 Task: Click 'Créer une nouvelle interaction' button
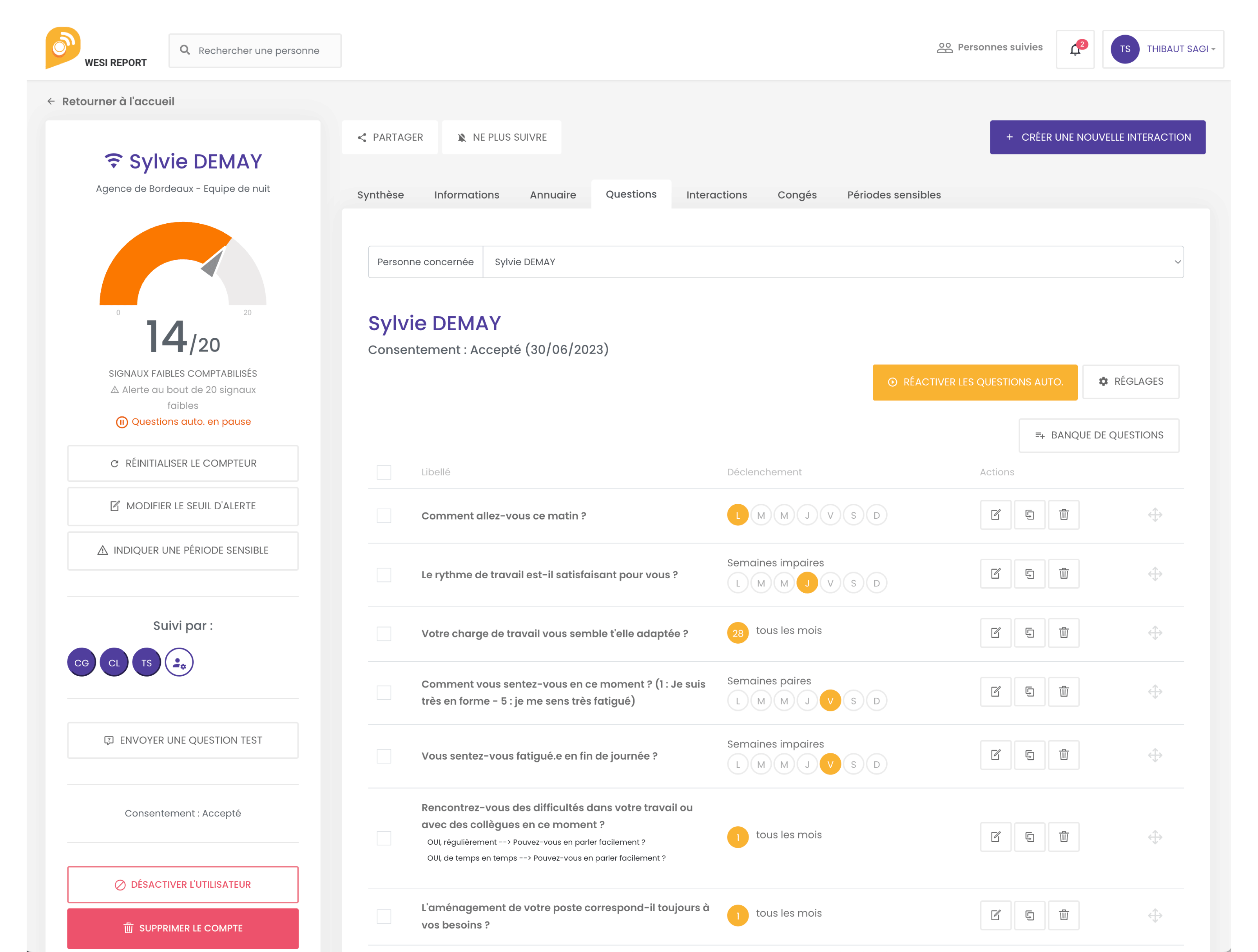(x=1097, y=137)
